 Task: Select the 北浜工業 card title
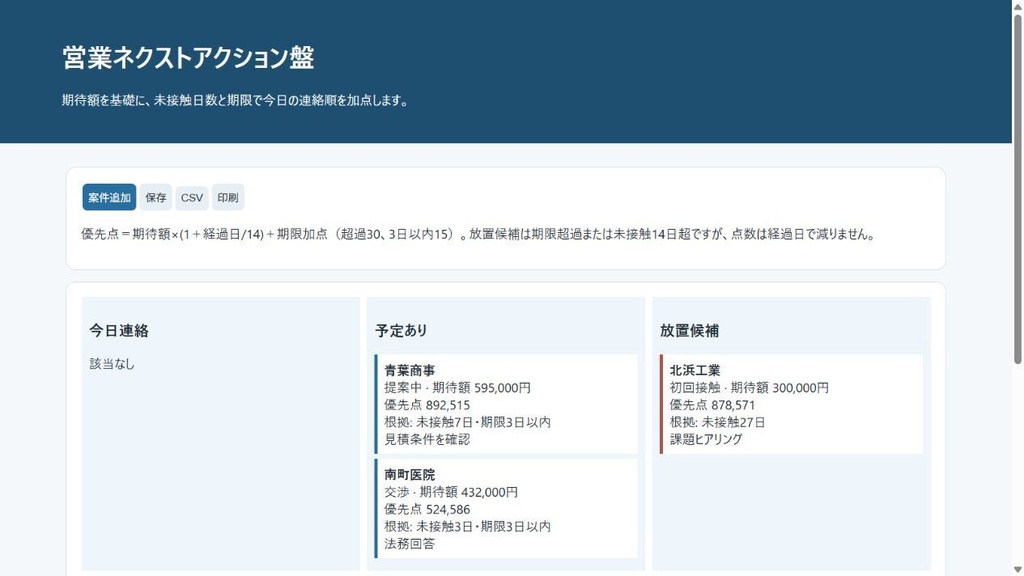(695, 370)
